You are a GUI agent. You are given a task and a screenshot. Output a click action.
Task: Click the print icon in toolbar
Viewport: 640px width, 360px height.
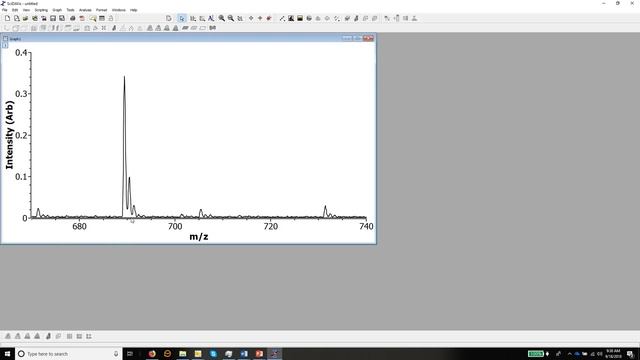[x=73, y=18]
